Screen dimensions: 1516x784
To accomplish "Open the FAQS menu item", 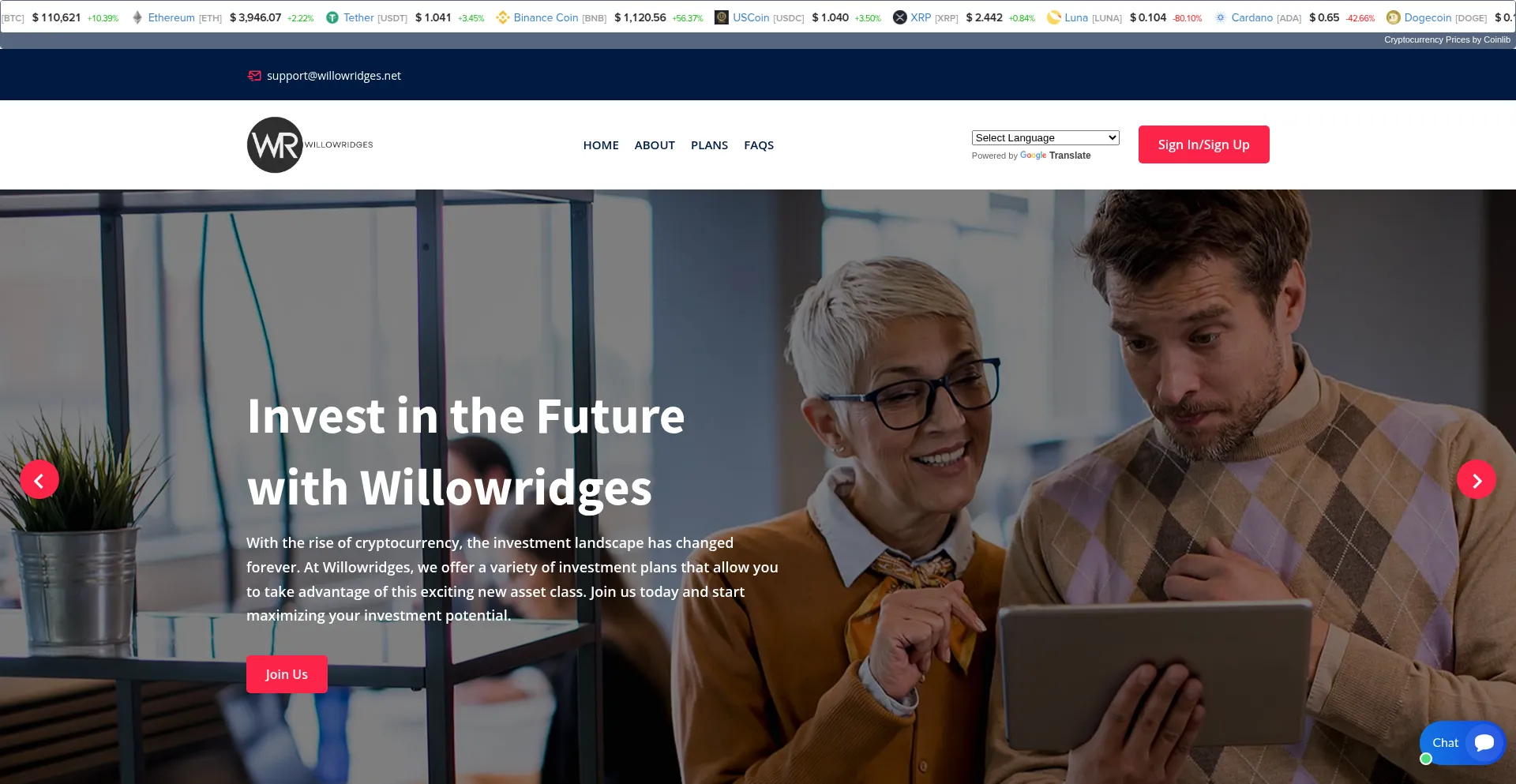I will click(x=759, y=145).
